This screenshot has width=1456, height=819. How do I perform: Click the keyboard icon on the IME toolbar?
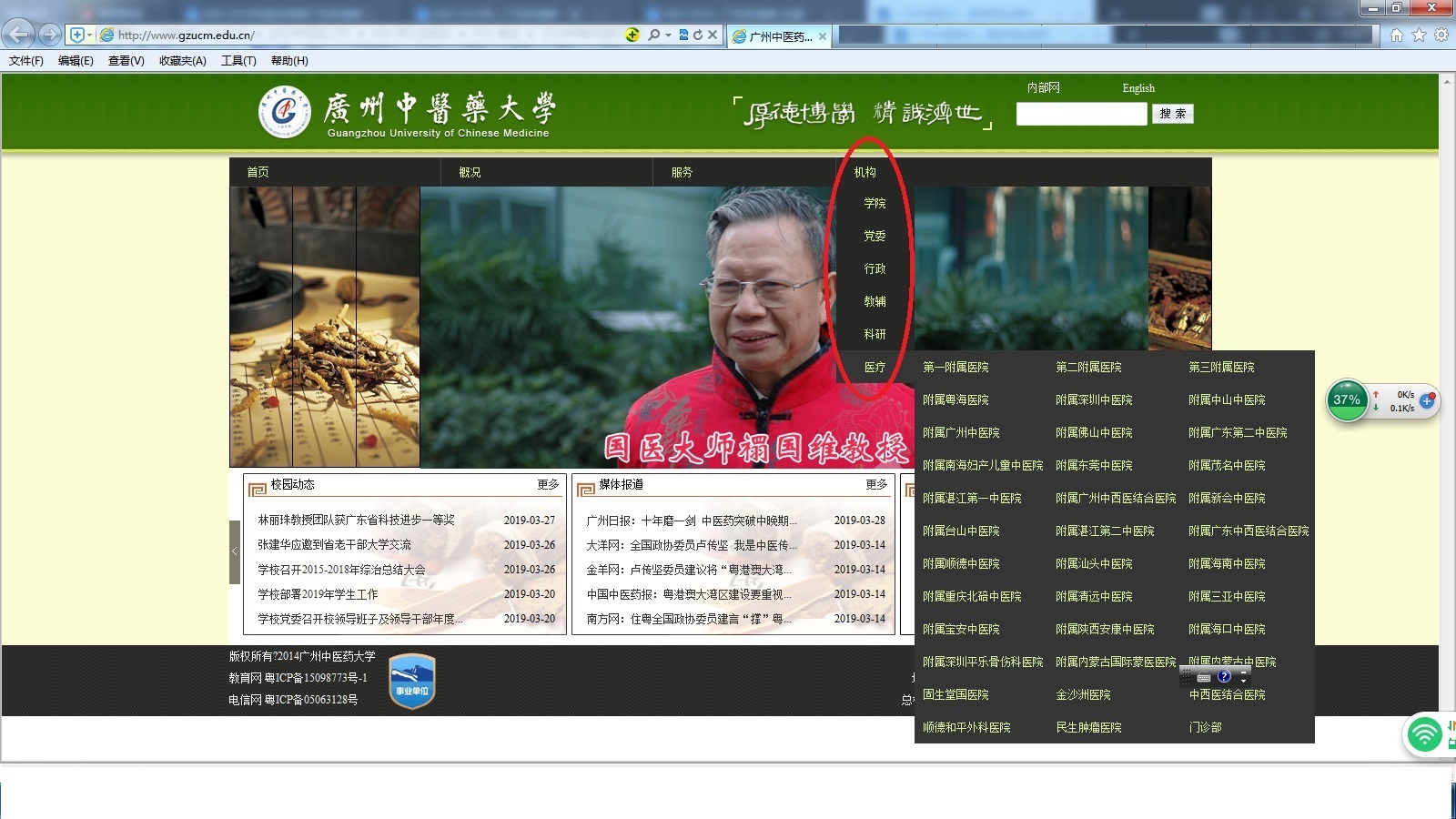coord(1204,677)
